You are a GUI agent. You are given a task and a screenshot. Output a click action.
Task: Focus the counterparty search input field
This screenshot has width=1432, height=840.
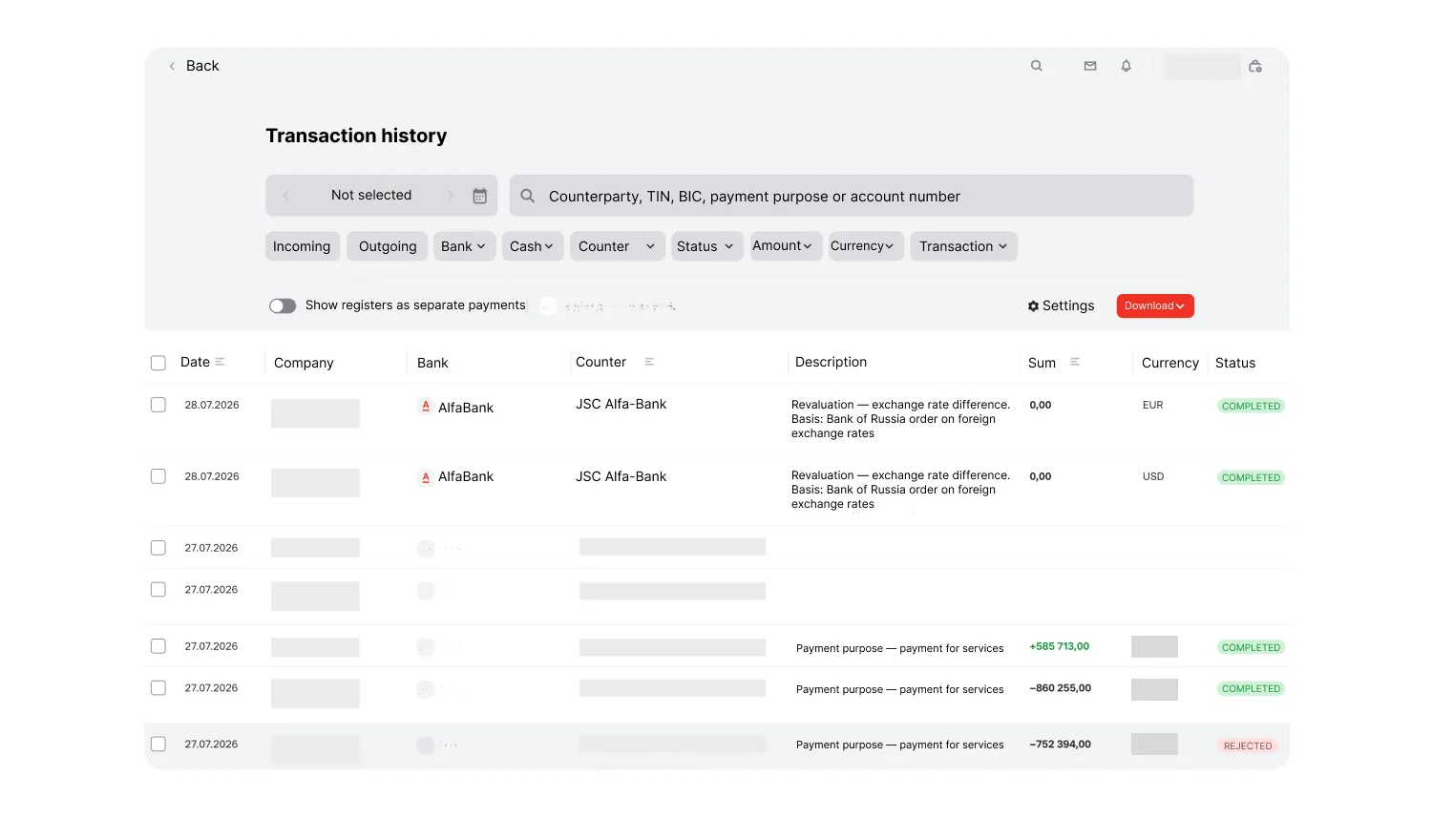tap(852, 196)
